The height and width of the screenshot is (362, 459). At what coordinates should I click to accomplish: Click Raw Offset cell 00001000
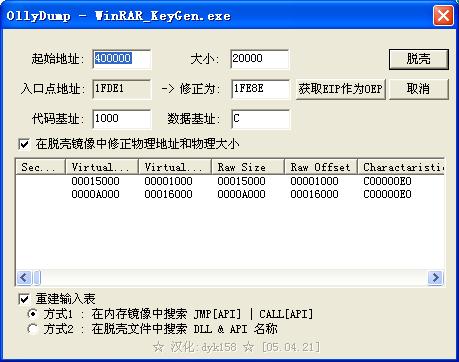click(x=314, y=181)
